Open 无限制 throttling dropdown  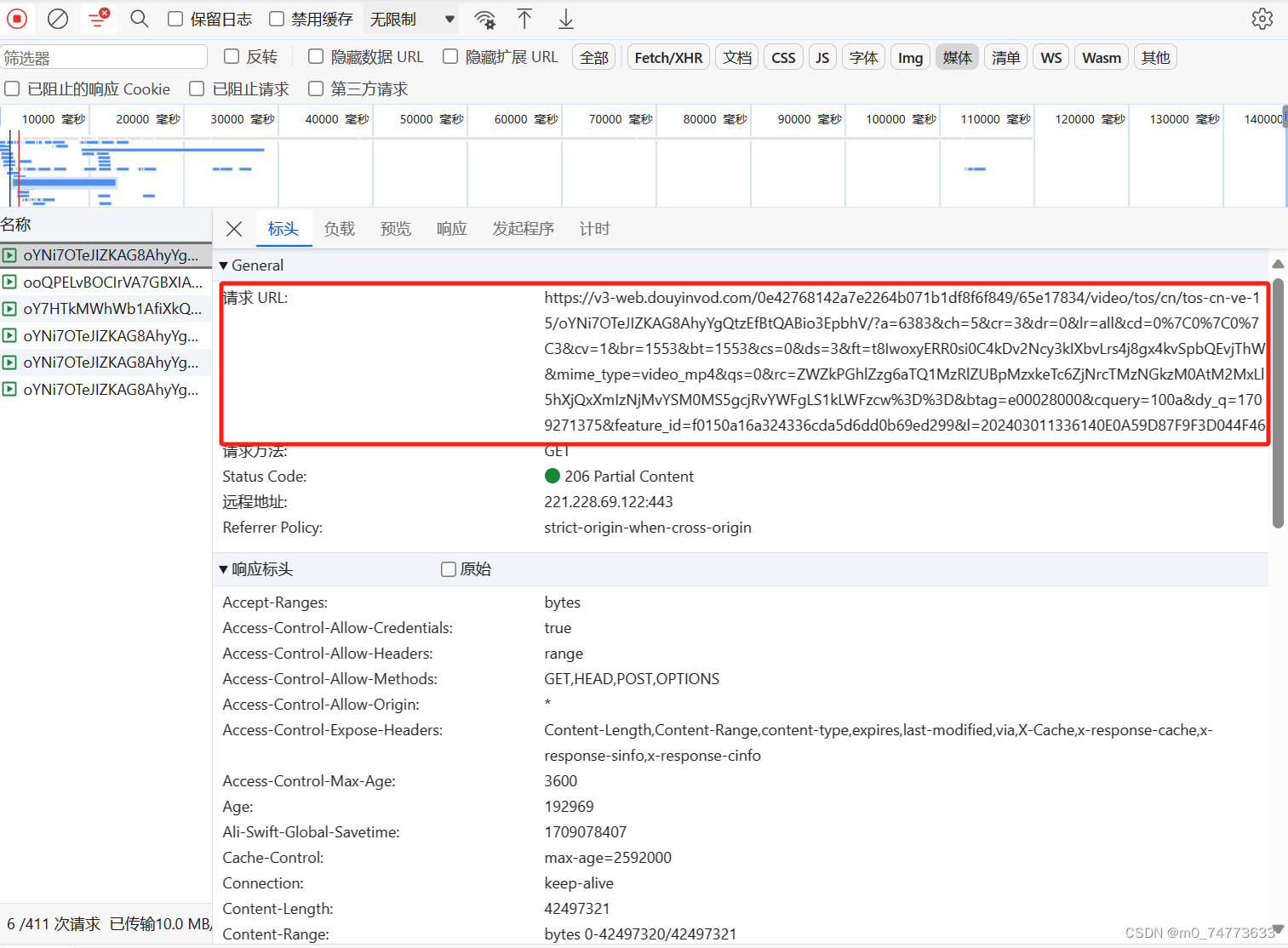(x=411, y=19)
